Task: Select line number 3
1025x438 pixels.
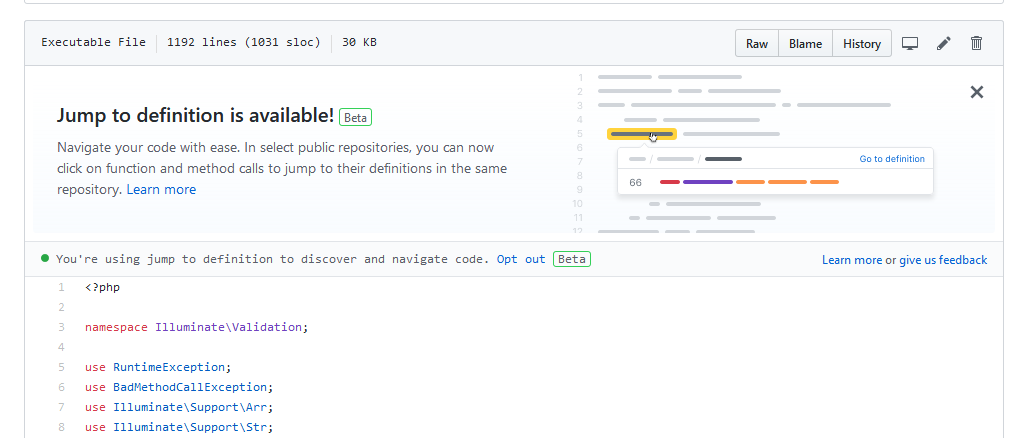Action: pos(61,327)
